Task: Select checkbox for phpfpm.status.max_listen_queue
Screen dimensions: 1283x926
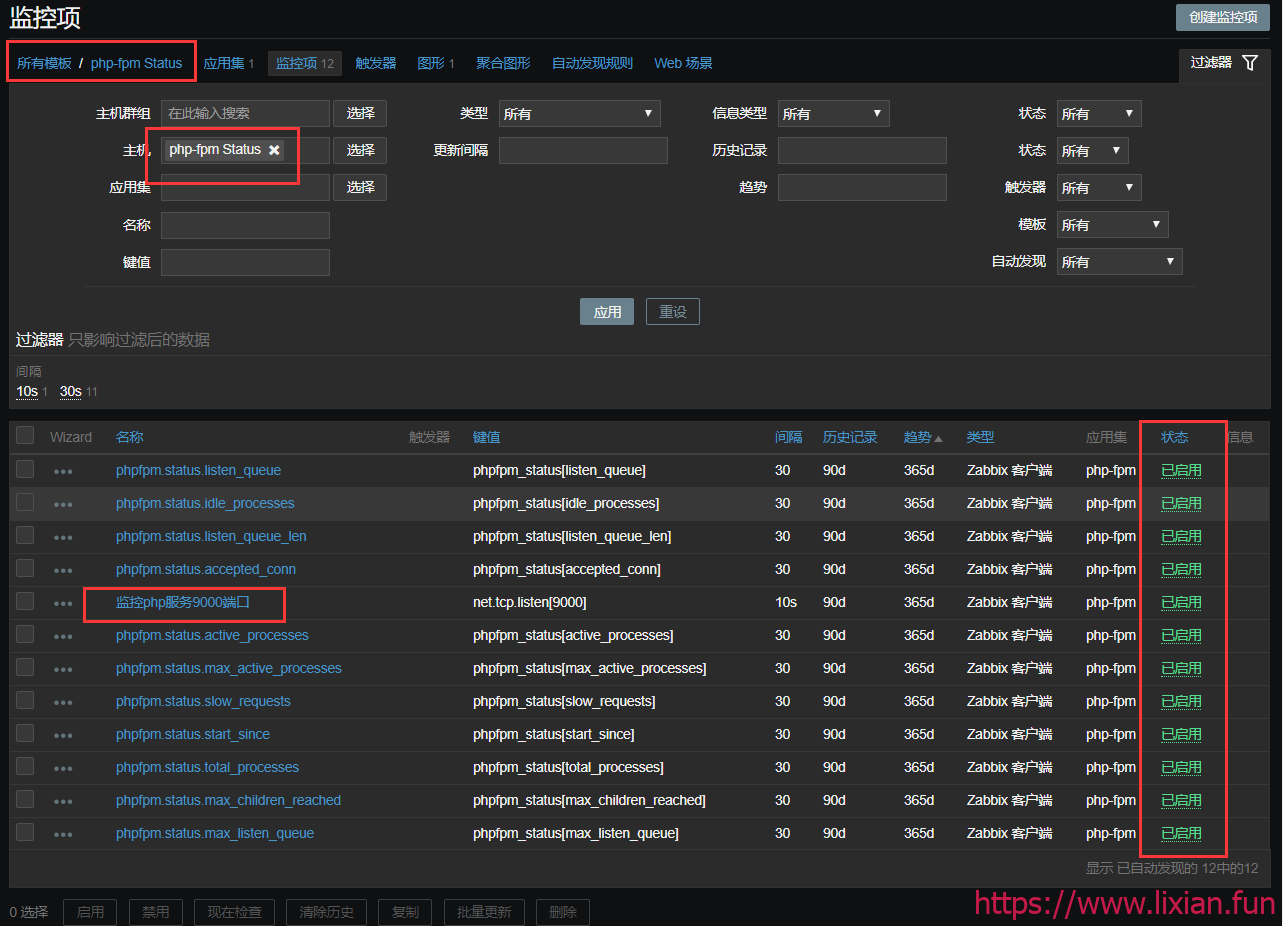Action: [25, 832]
